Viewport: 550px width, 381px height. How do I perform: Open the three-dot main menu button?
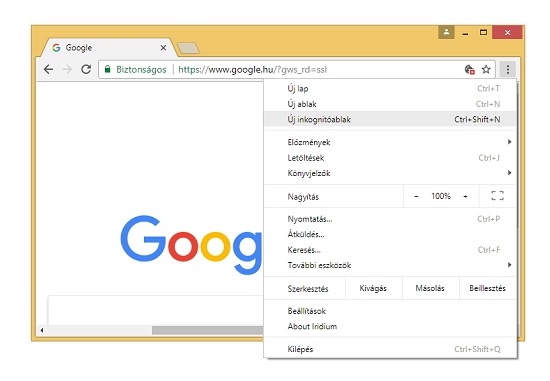pyautogui.click(x=507, y=69)
